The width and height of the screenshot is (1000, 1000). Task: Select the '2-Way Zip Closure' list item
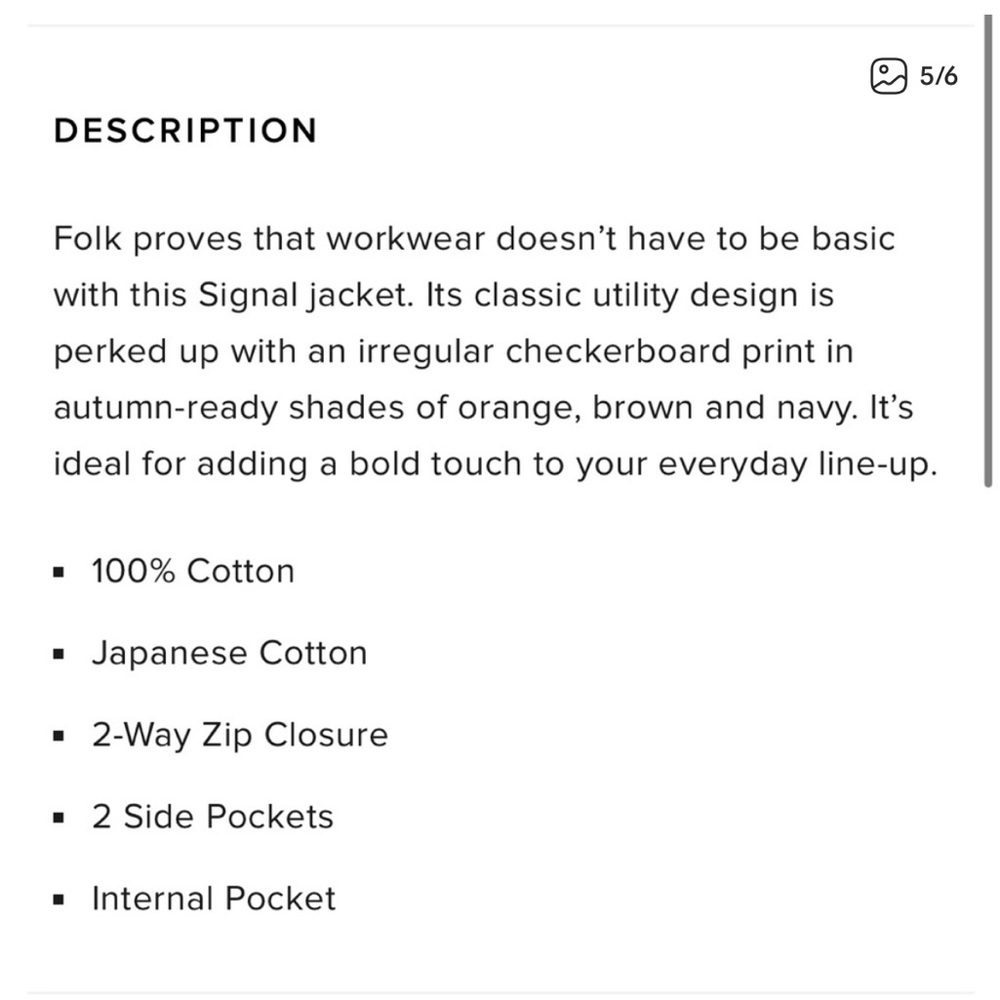(x=239, y=735)
